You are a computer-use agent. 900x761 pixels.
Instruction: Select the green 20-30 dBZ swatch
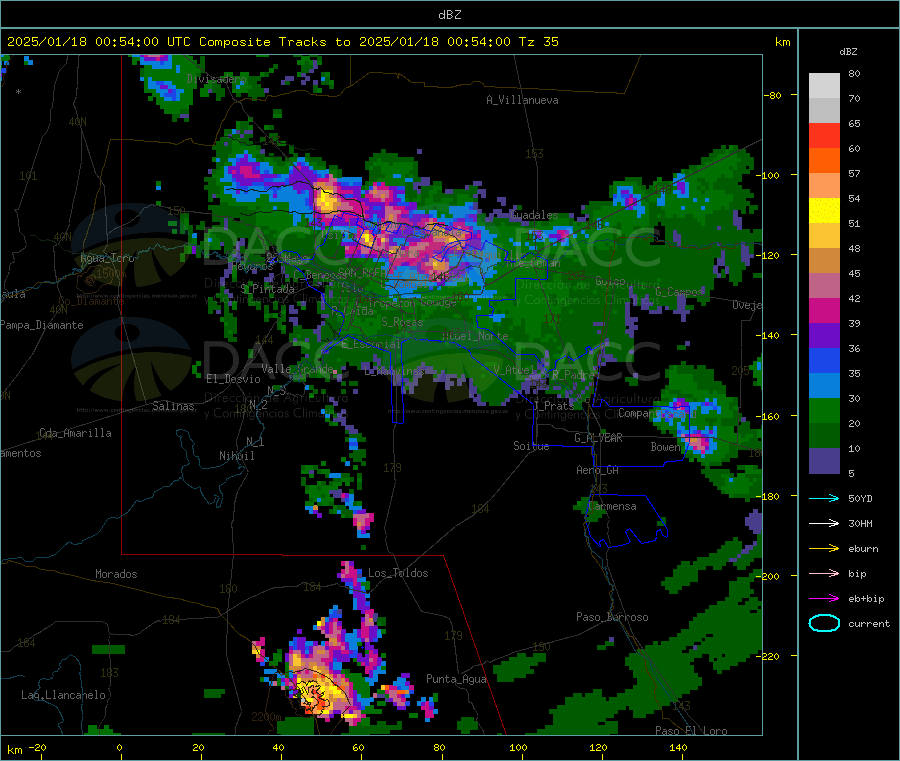(x=824, y=411)
